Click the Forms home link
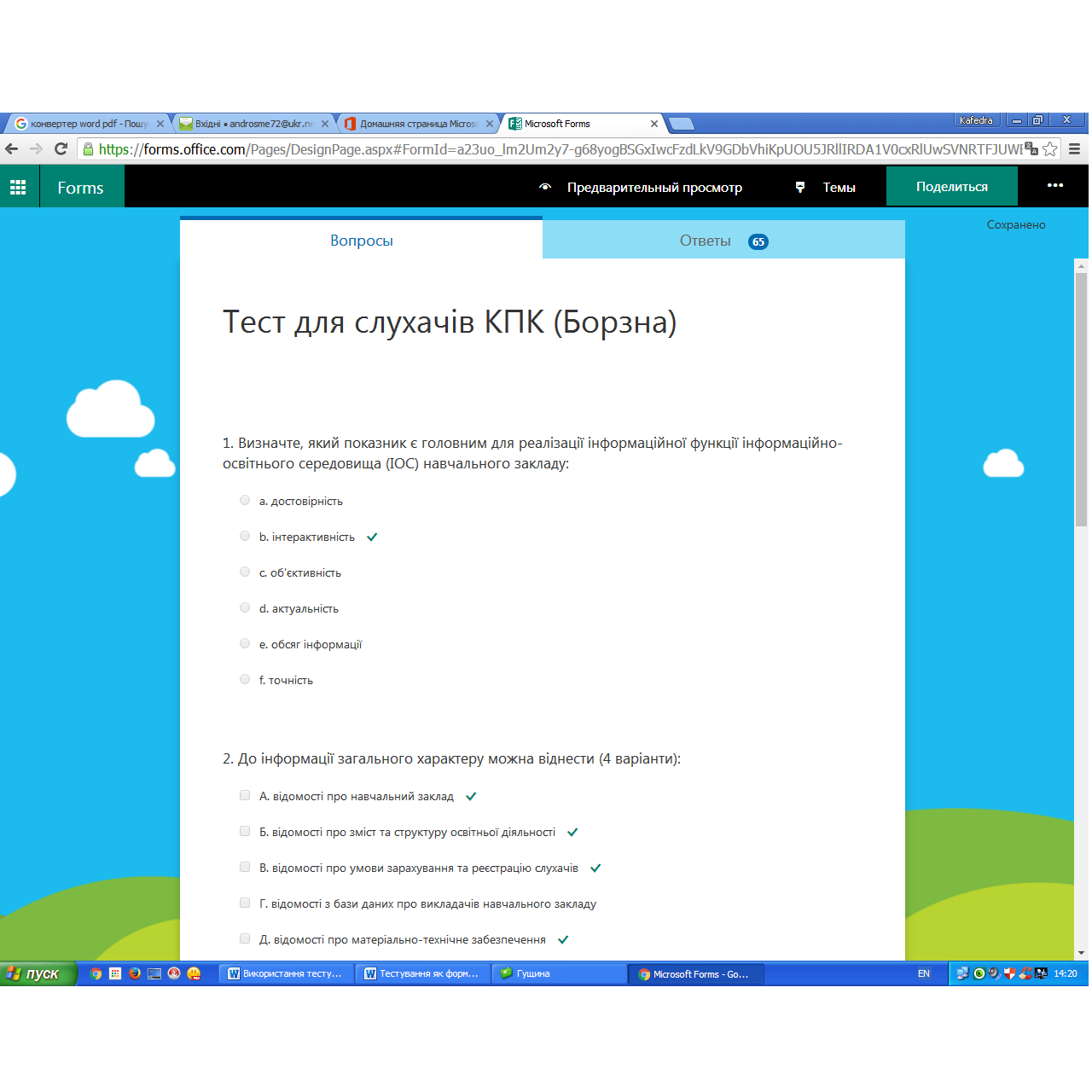1092x1092 pixels. pos(81,186)
